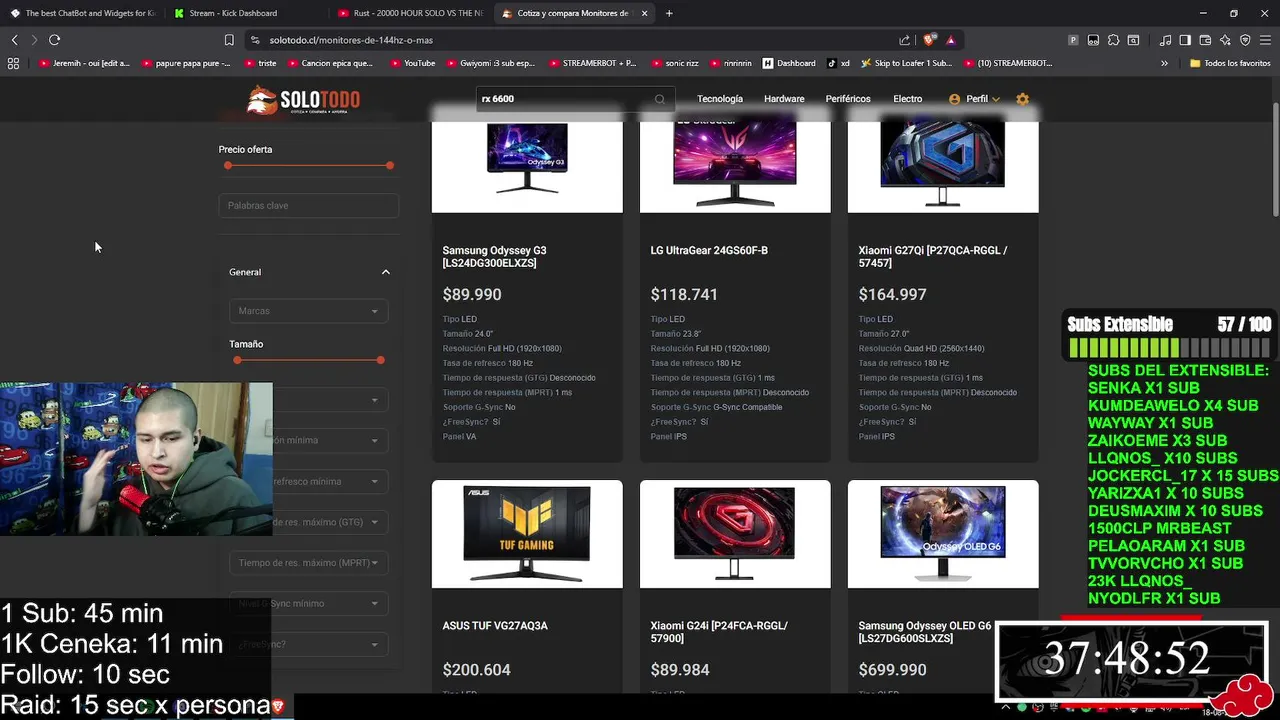
Task: Grab the Tamaño maximum slider handle
Action: tap(380, 360)
